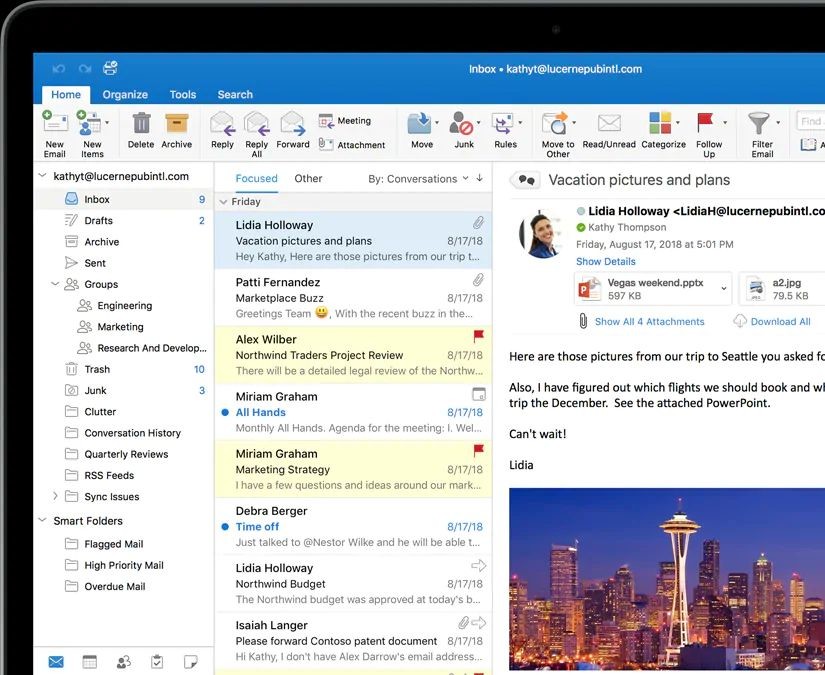
Task: Open Lidia Holloway Northwind Budget message
Action: coord(353,583)
